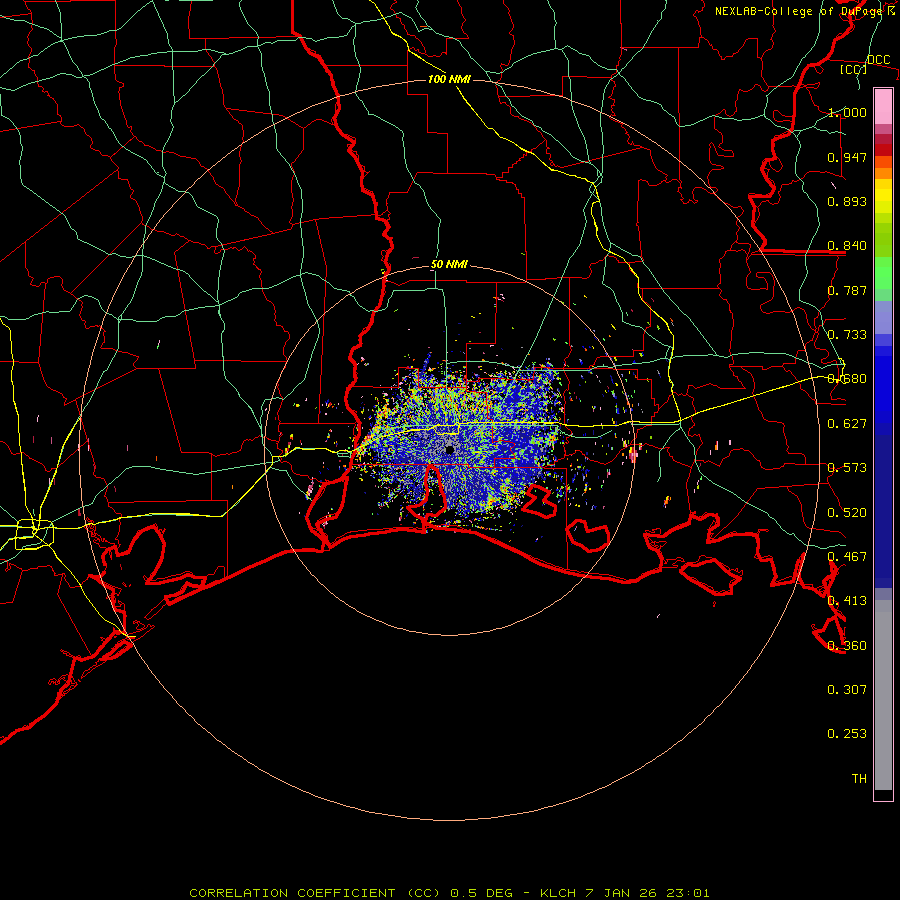Click the 0.627 value on the color scale

click(847, 424)
